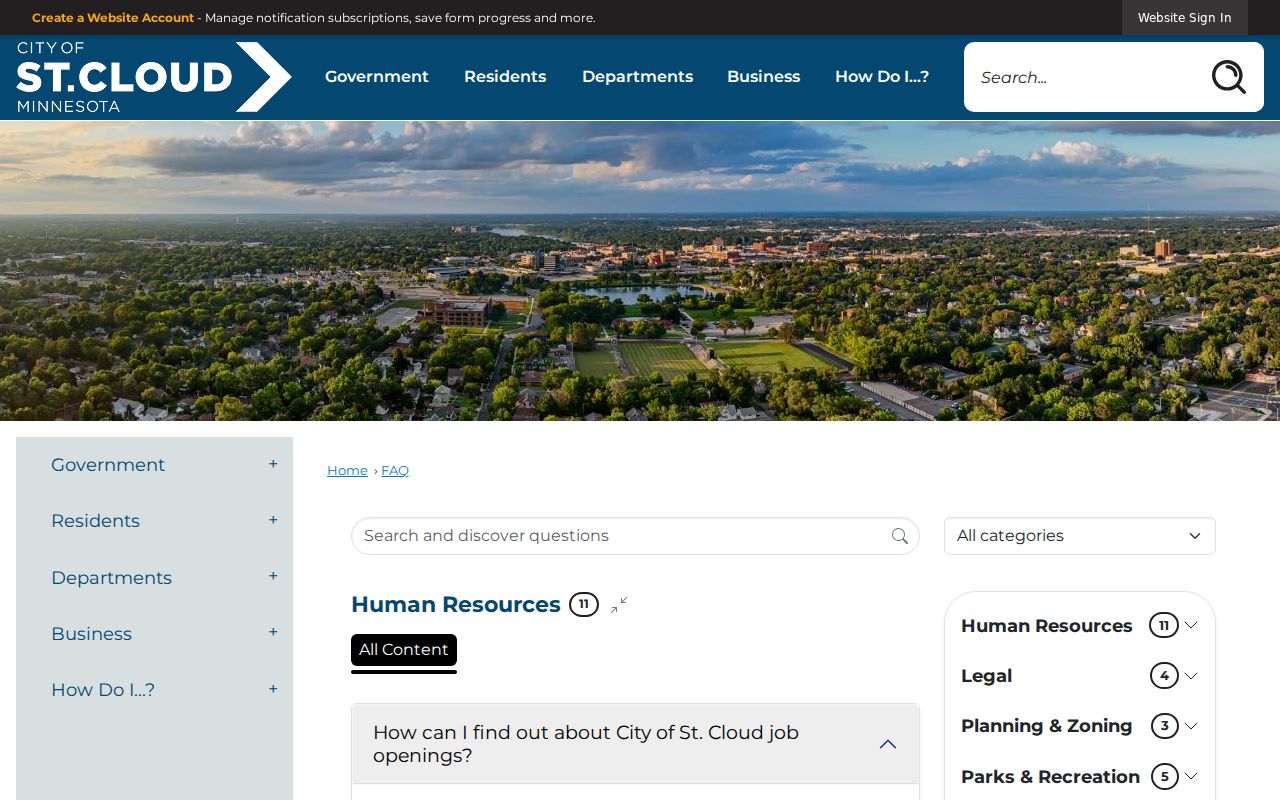Click the FAQ breadcrumb link

395,470
